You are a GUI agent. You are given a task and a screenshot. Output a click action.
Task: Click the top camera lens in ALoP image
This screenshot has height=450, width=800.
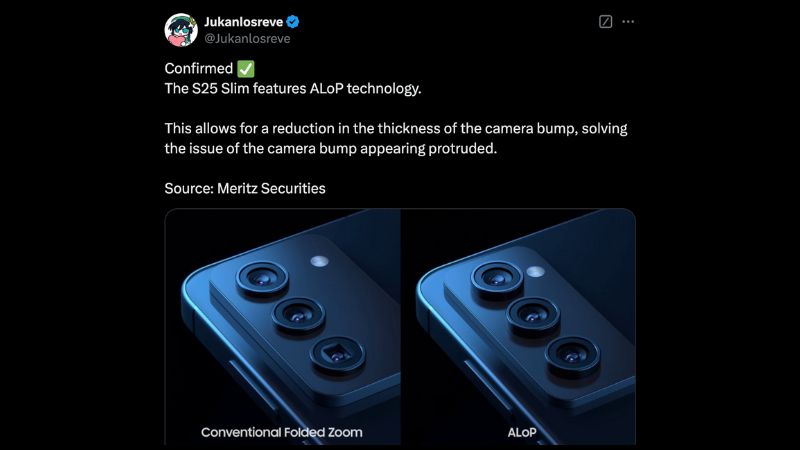coord(496,279)
